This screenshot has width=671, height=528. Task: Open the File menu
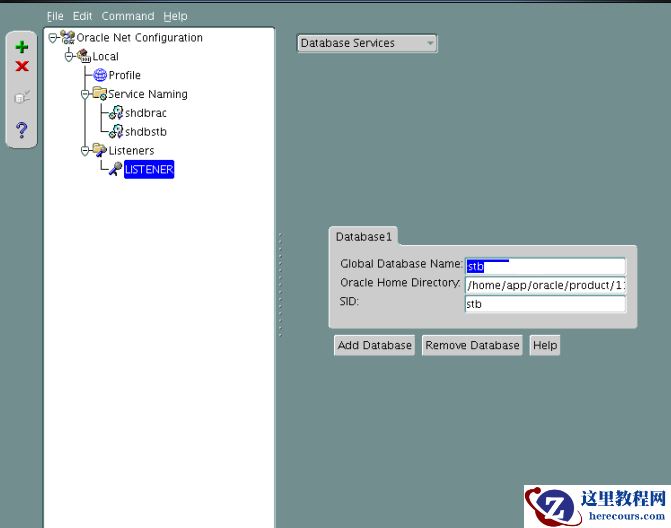point(55,16)
